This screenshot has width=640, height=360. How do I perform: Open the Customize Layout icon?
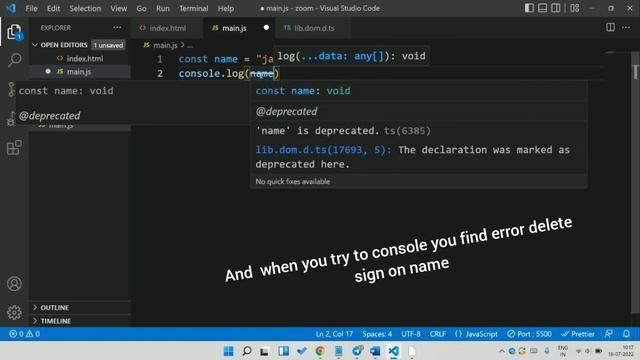[x=575, y=8]
